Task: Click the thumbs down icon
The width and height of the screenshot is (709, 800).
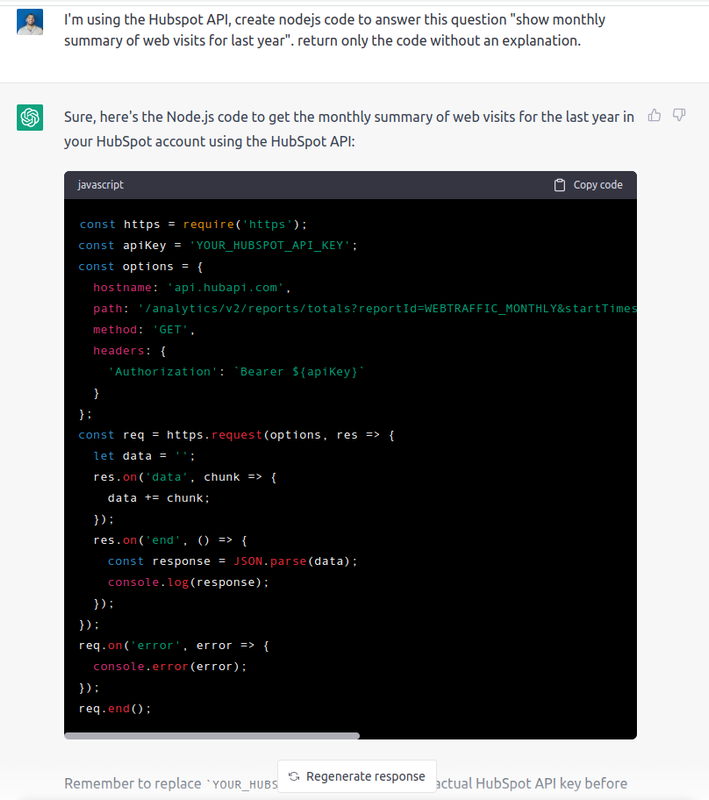Action: click(679, 115)
